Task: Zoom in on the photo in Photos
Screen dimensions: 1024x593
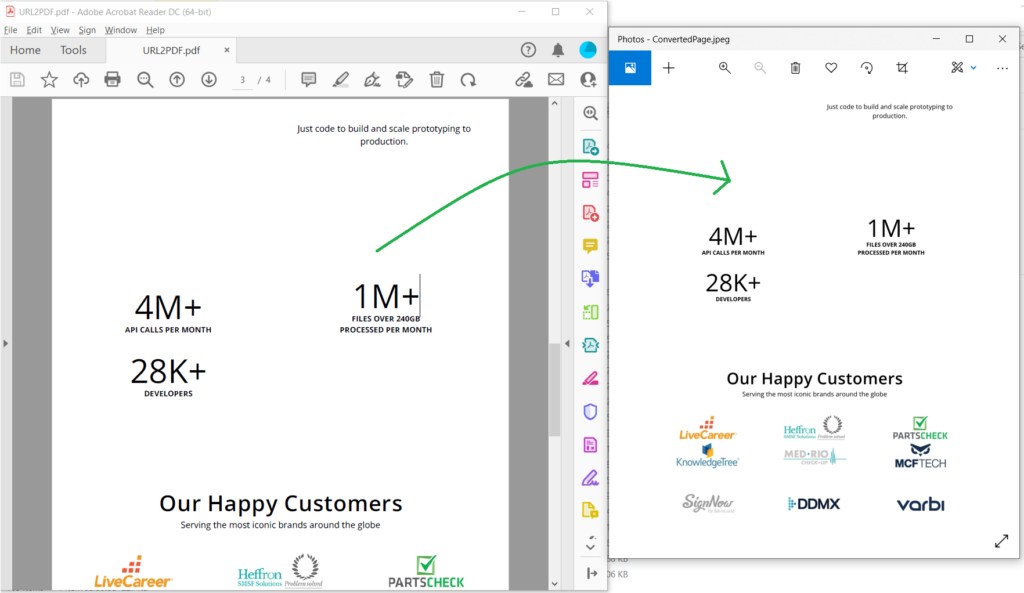Action: [725, 68]
